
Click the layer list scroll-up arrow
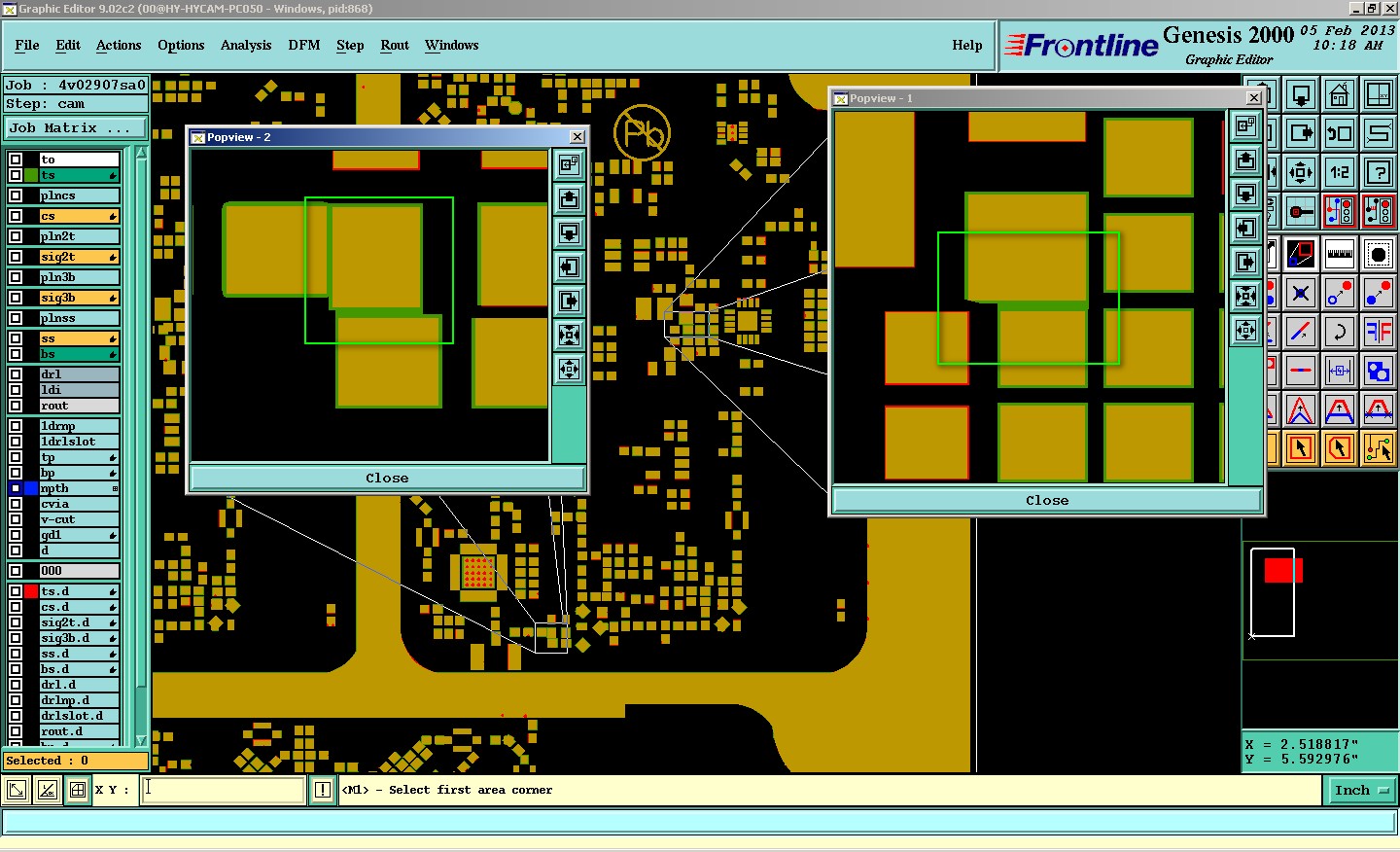coord(141,153)
